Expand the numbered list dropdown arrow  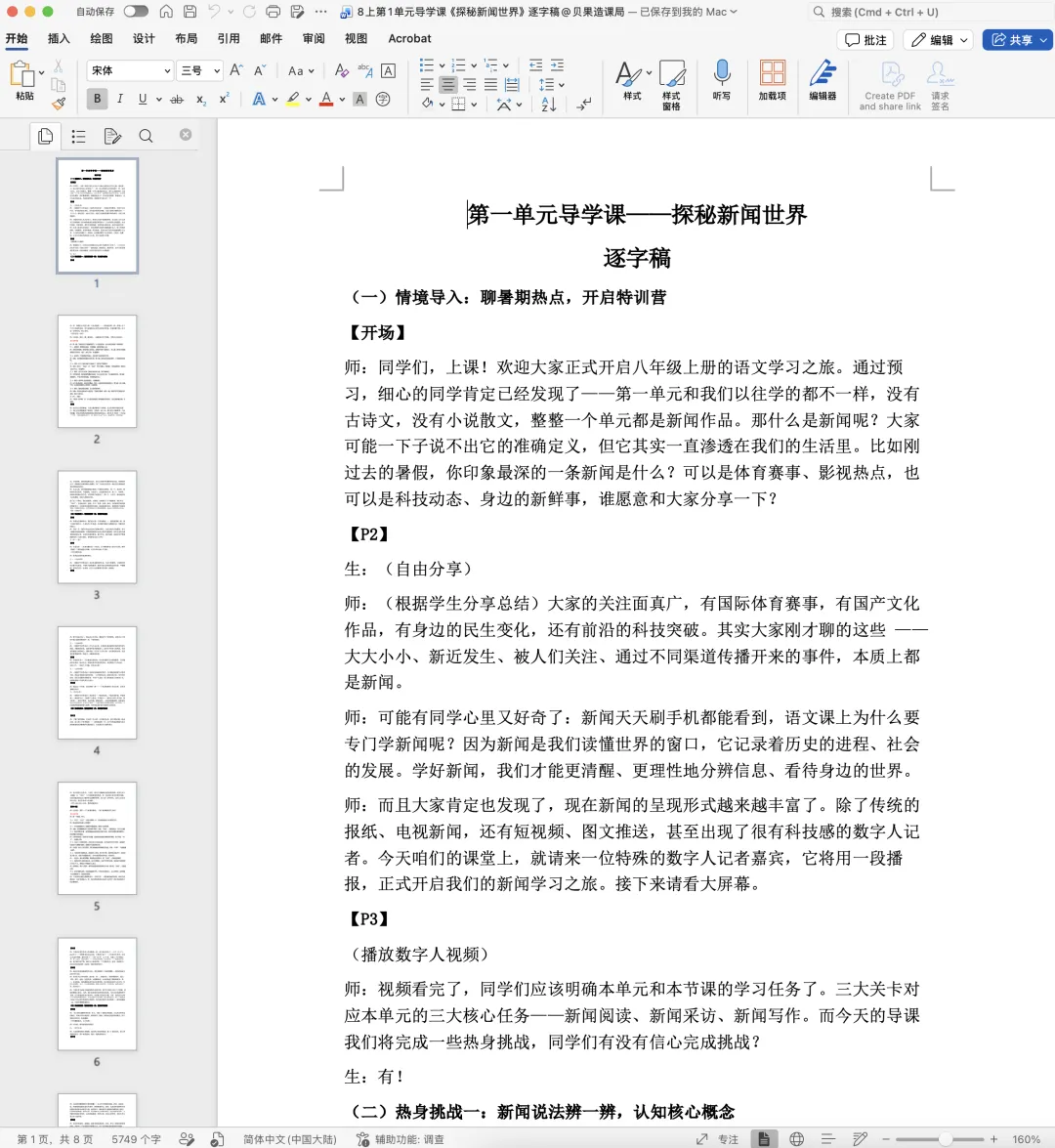click(x=474, y=65)
